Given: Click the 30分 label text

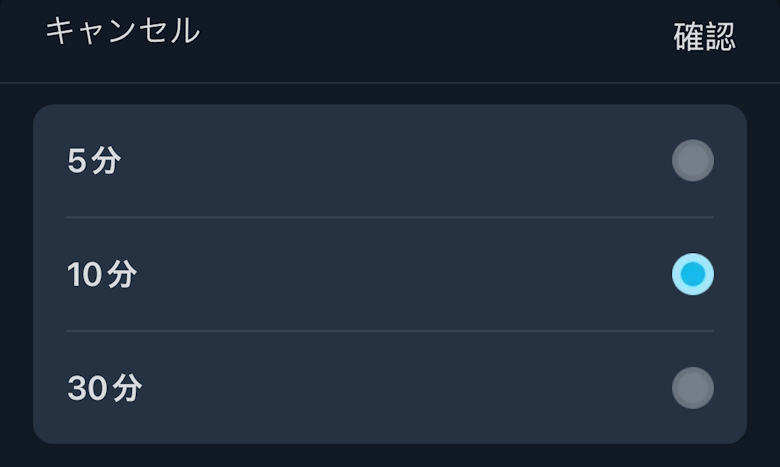Looking at the screenshot, I should 104,389.
